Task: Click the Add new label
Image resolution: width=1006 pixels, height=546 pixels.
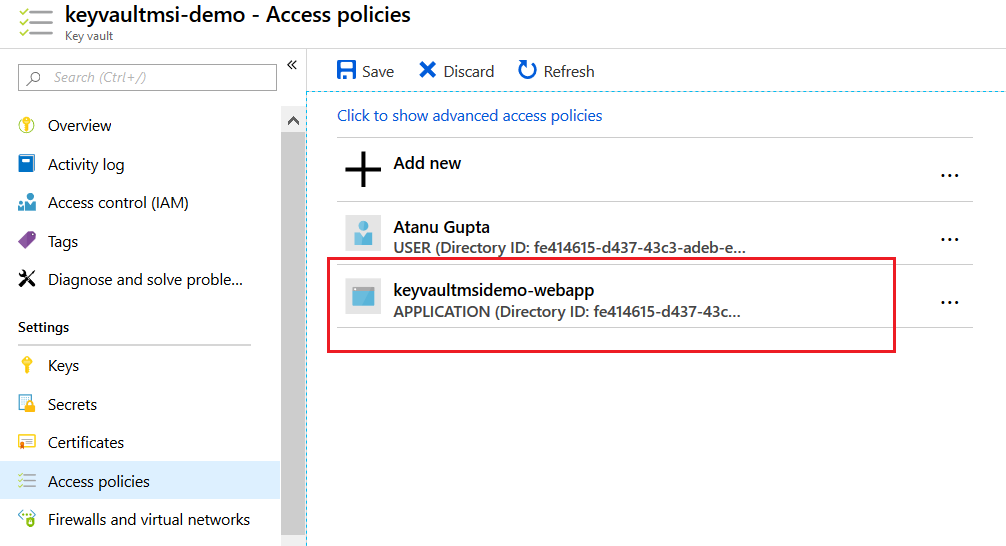Action: click(427, 163)
